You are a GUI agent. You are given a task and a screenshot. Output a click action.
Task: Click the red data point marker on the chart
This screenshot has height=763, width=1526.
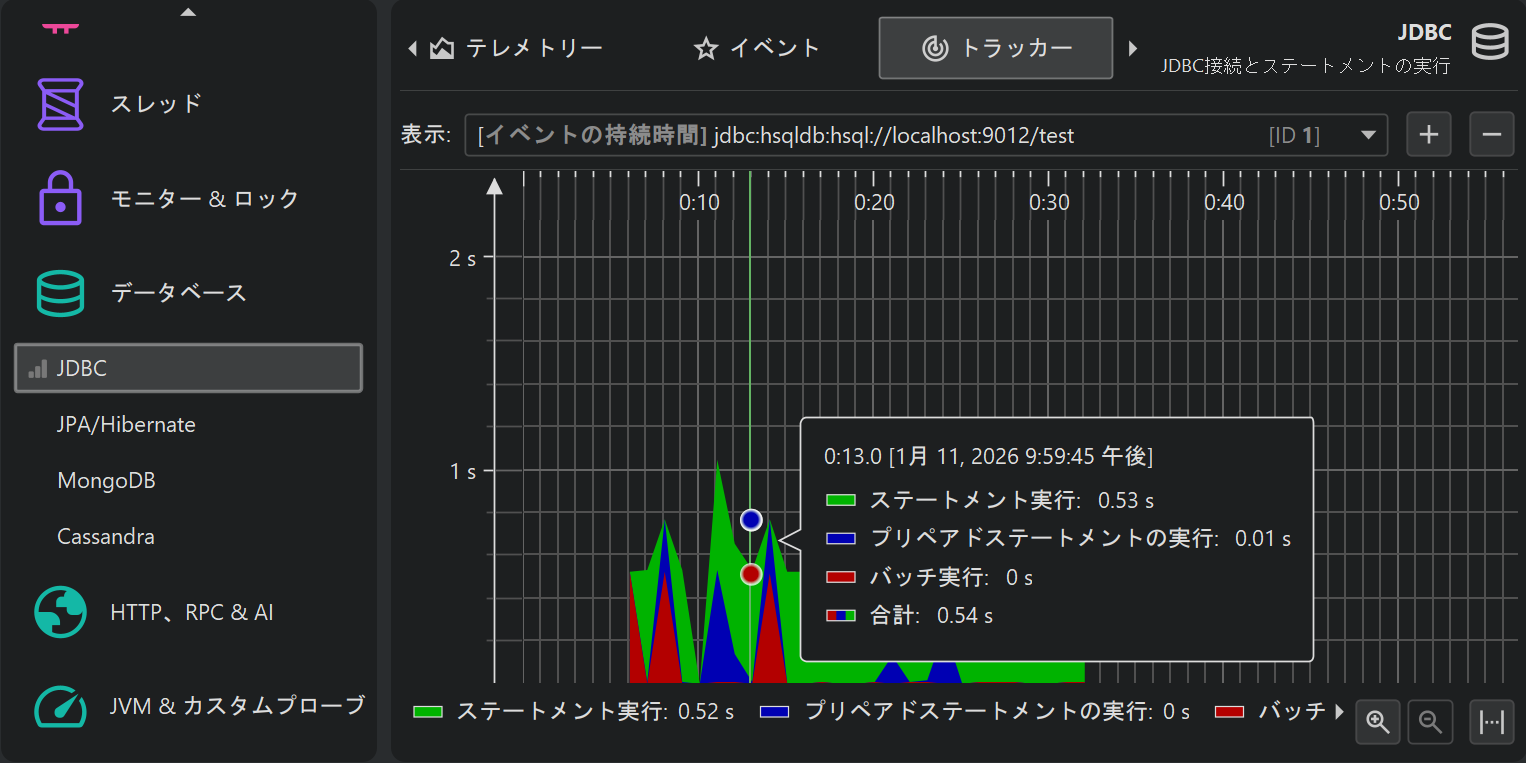pos(751,574)
